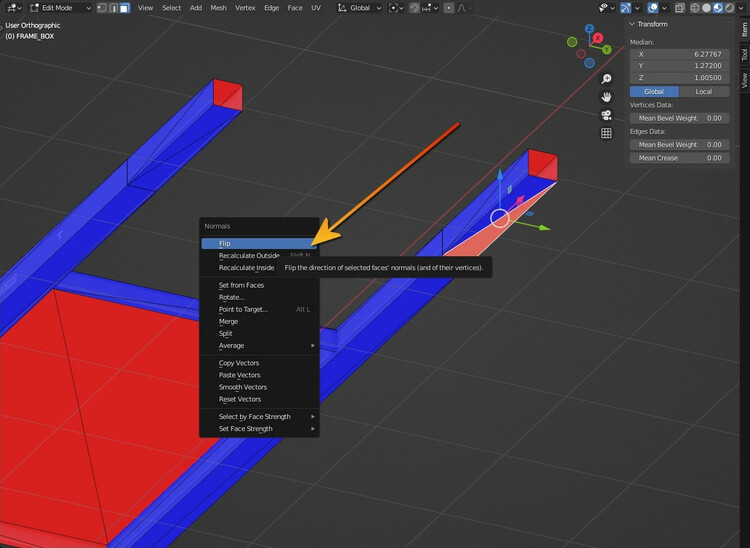Click the pan view hand icon

(606, 97)
